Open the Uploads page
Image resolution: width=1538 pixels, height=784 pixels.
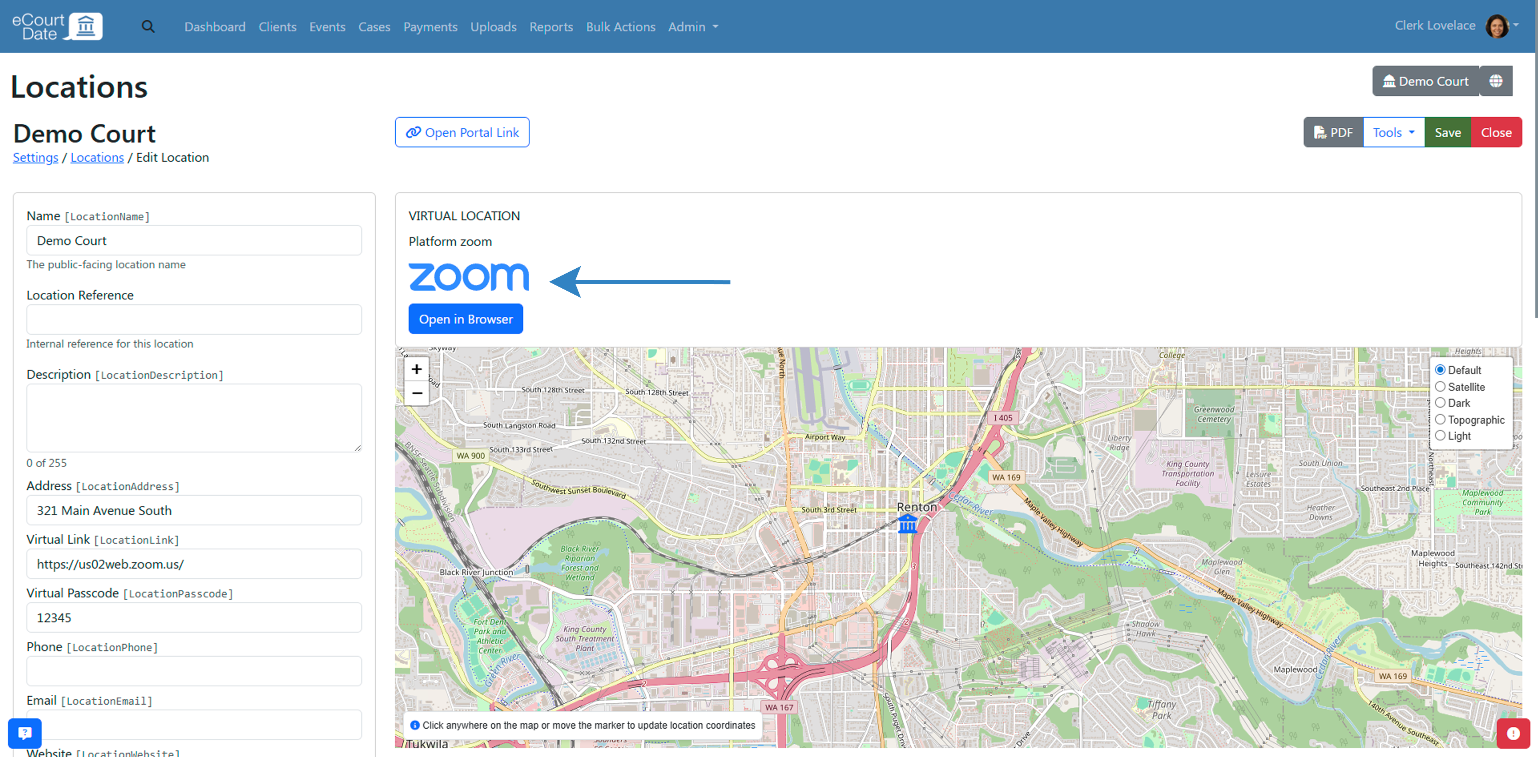pyautogui.click(x=493, y=27)
